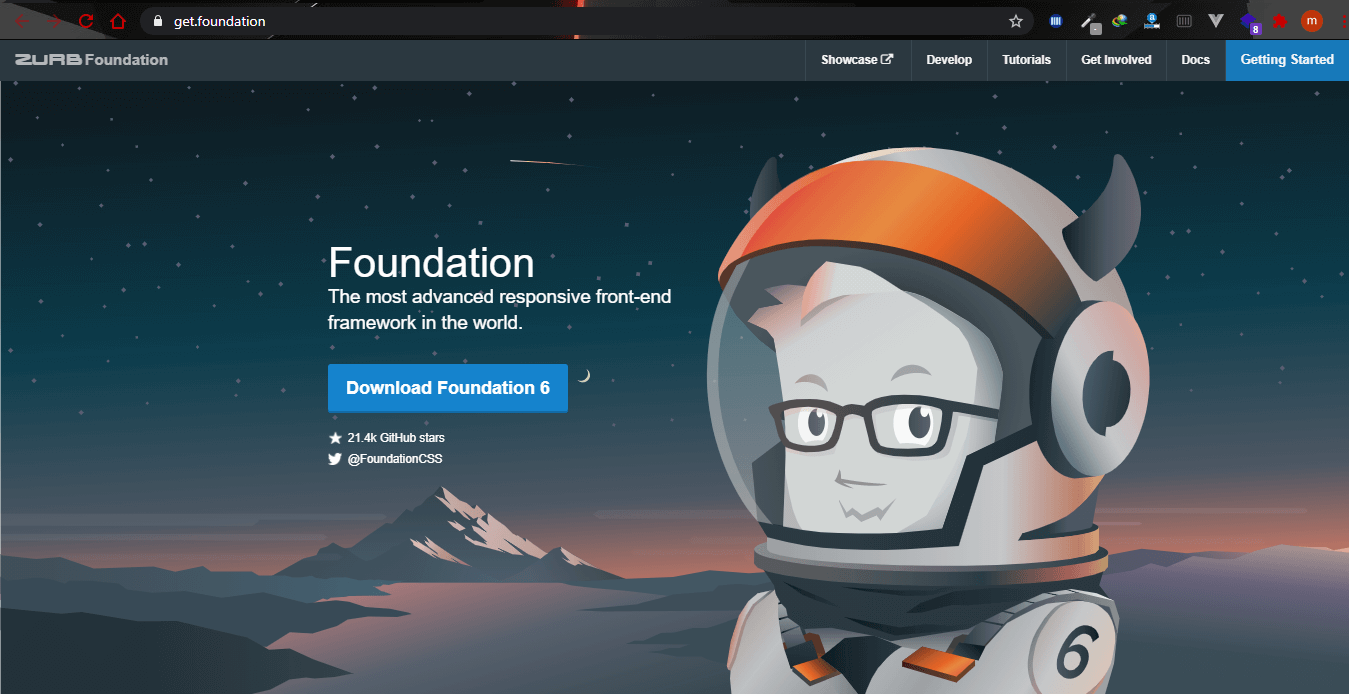Image resolution: width=1349 pixels, height=696 pixels.
Task: Open the red puzzle piece extensions icon
Action: (1279, 21)
